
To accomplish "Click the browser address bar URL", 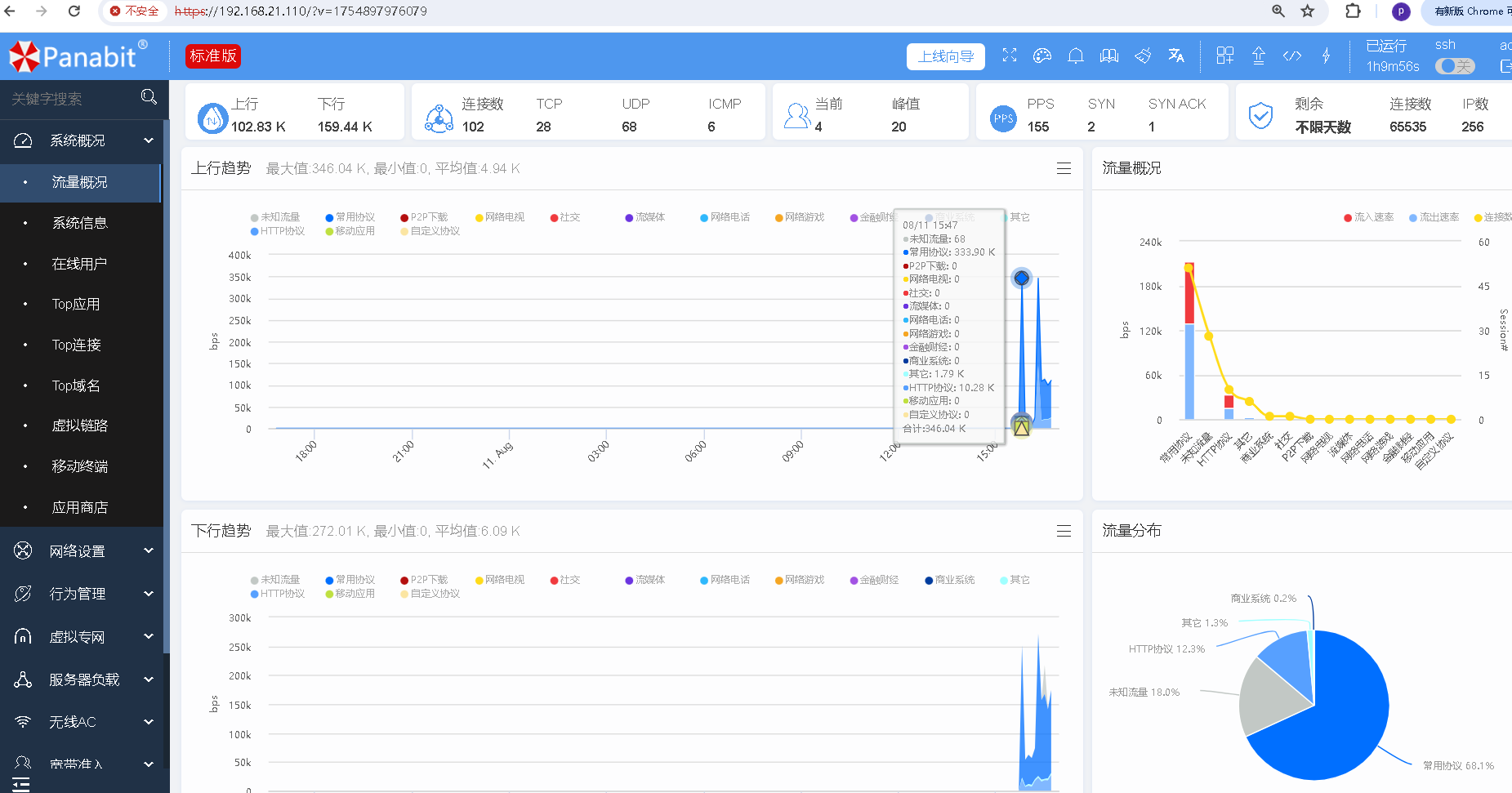I will [301, 11].
